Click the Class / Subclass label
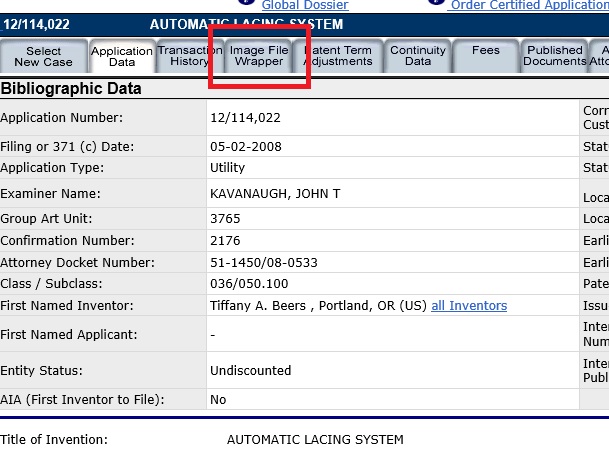Screen dimensions: 609x459 tap(51, 284)
